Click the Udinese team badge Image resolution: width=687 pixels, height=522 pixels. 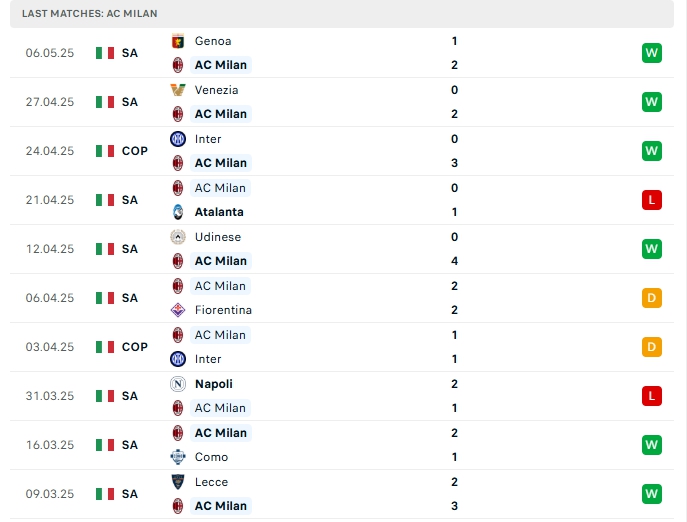177,237
